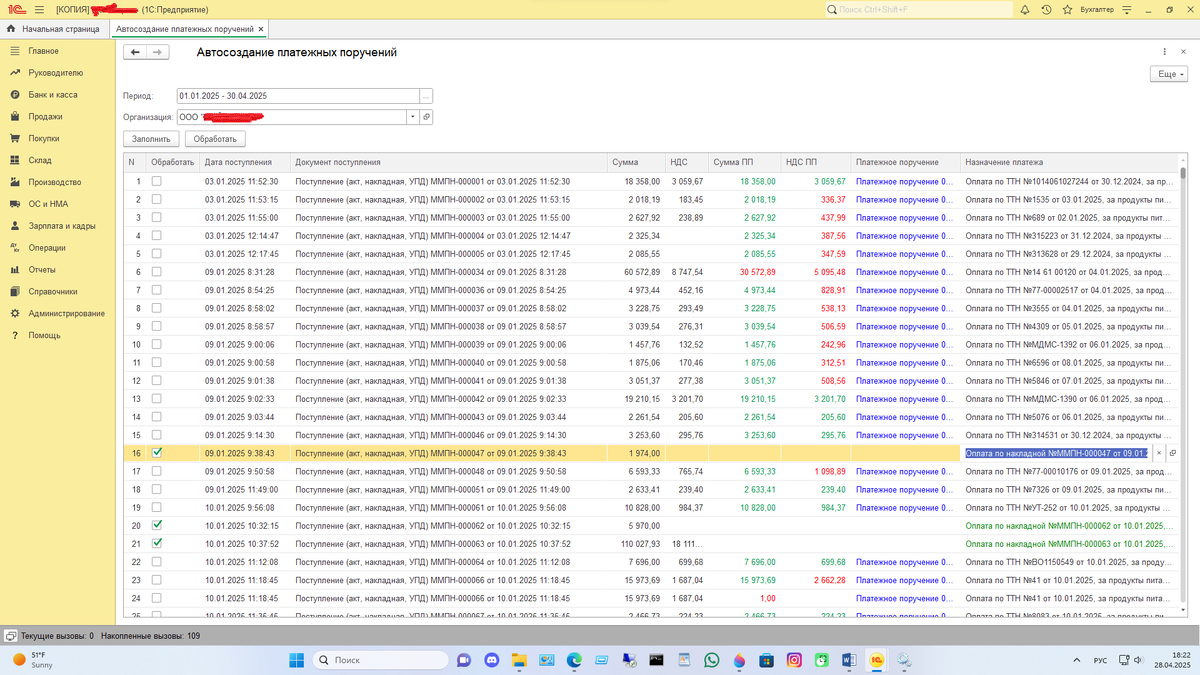
Task: Check the Обработать box in row 10
Action: 156,344
